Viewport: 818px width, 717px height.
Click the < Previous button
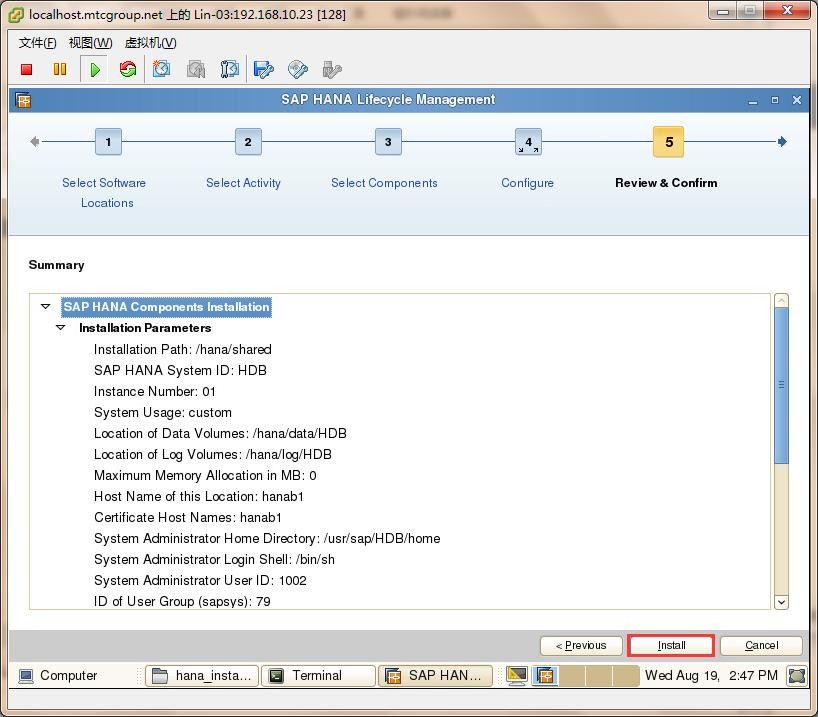[581, 646]
